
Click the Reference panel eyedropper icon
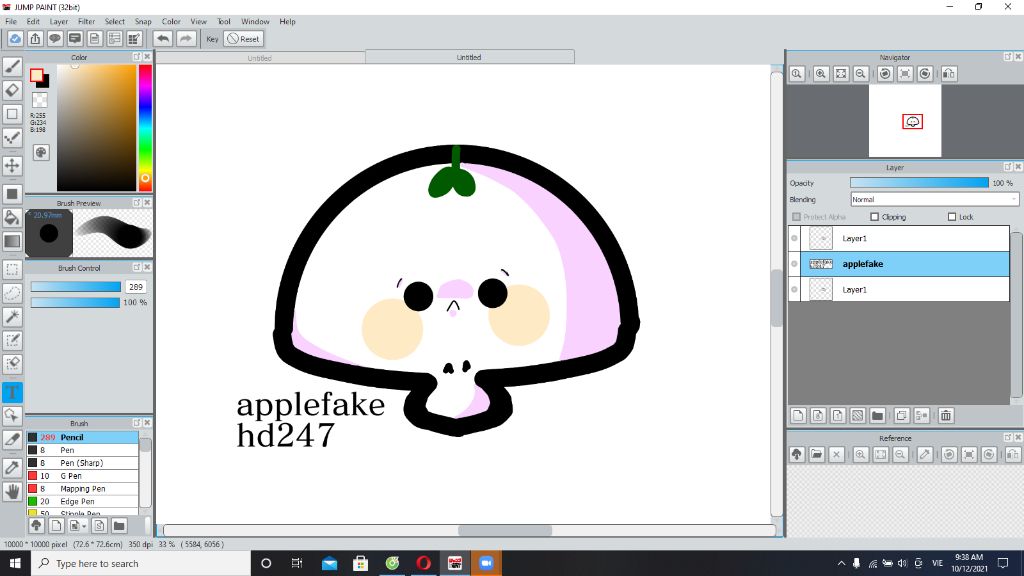[925, 455]
